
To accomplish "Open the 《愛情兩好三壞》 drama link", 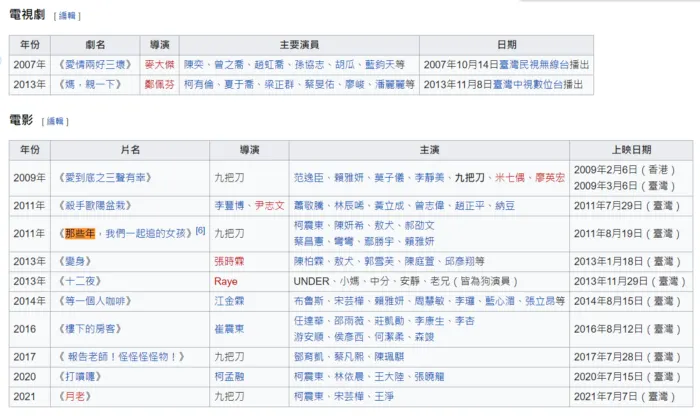I will [95, 65].
